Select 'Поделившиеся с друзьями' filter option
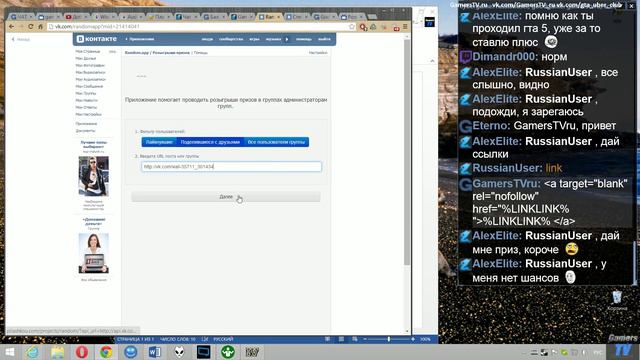640x360 pixels. coord(210,142)
